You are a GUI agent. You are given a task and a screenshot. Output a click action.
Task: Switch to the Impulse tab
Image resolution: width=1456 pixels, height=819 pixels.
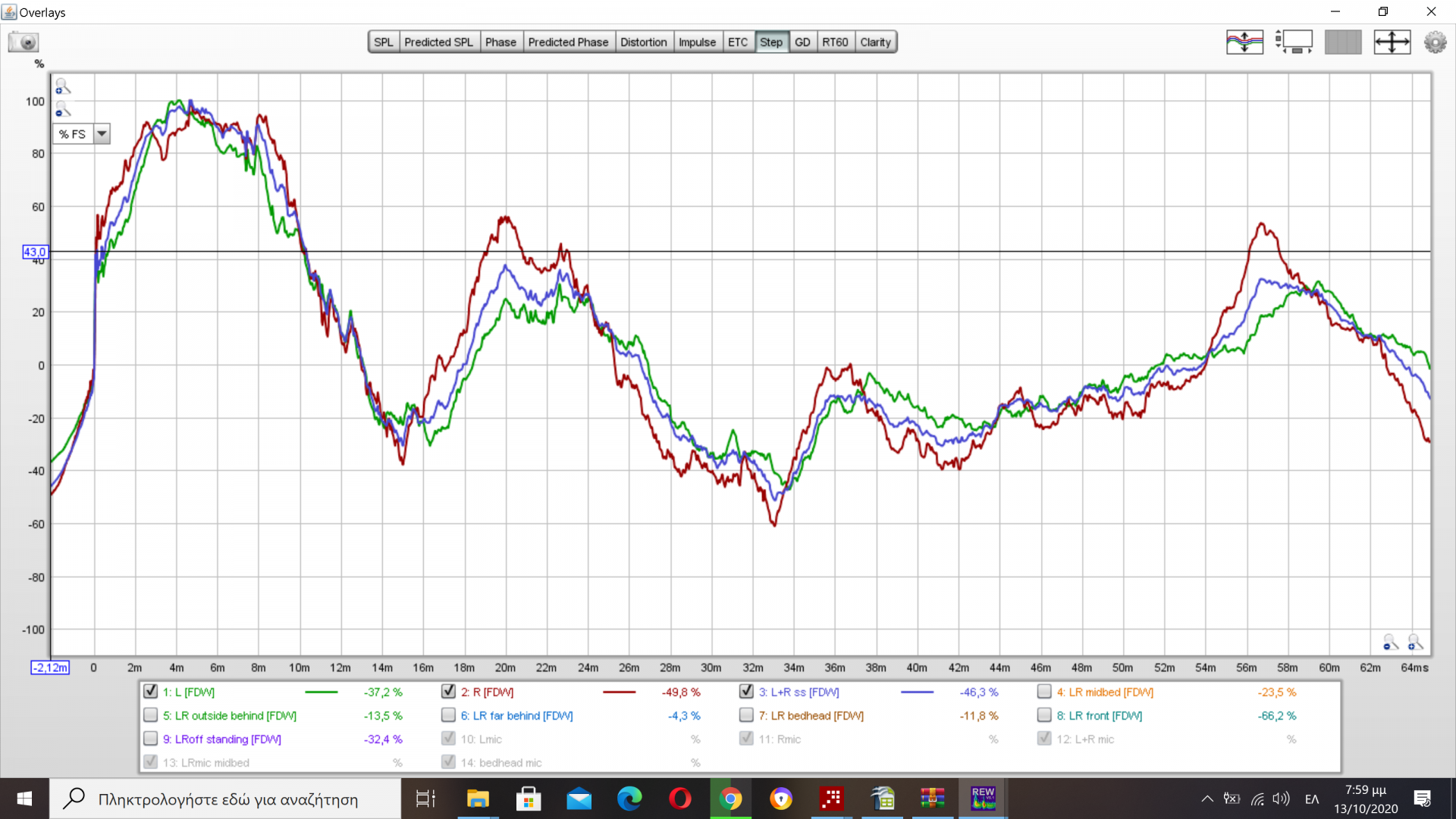[696, 42]
